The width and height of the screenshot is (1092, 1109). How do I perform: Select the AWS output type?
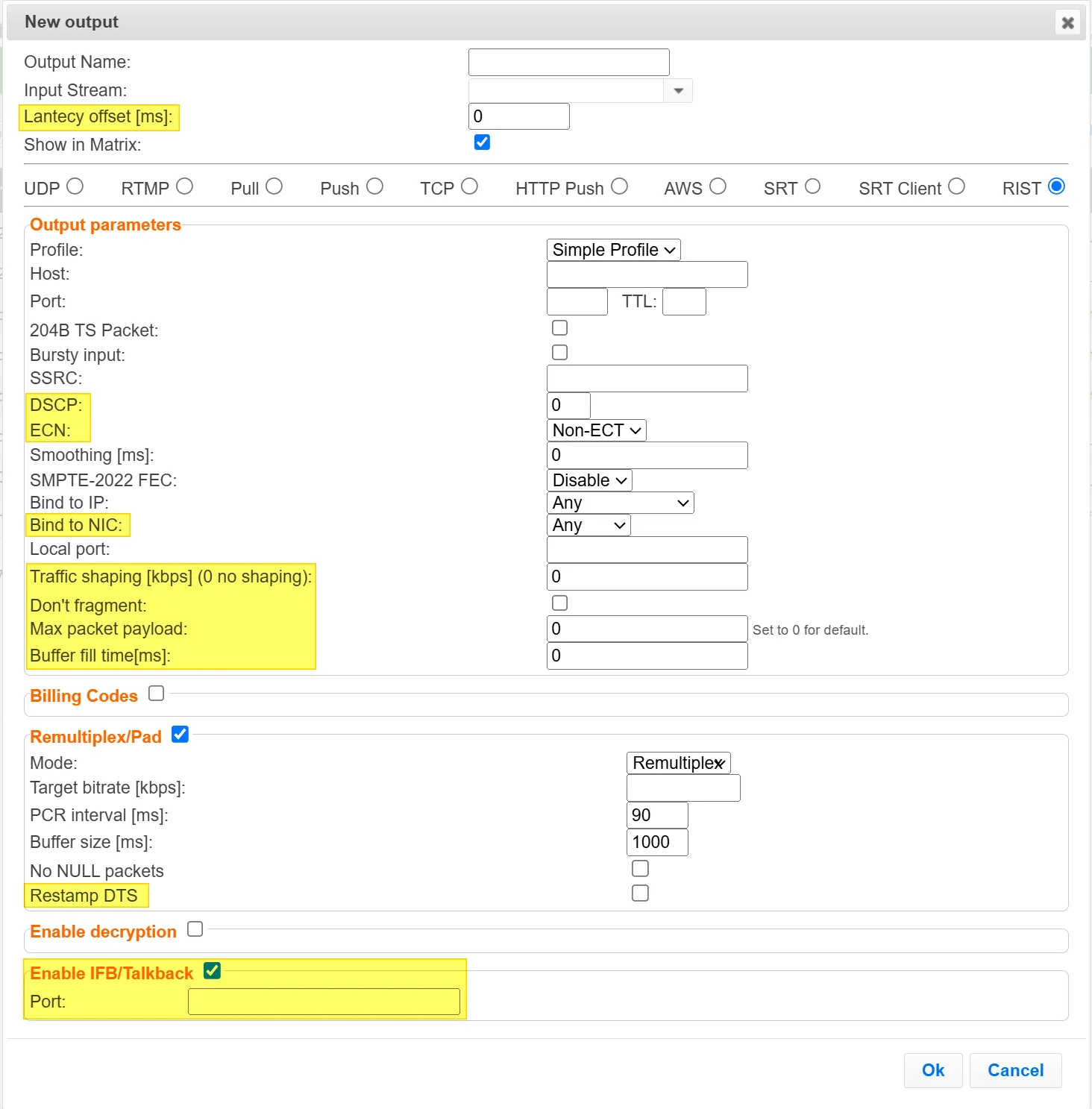tap(718, 186)
